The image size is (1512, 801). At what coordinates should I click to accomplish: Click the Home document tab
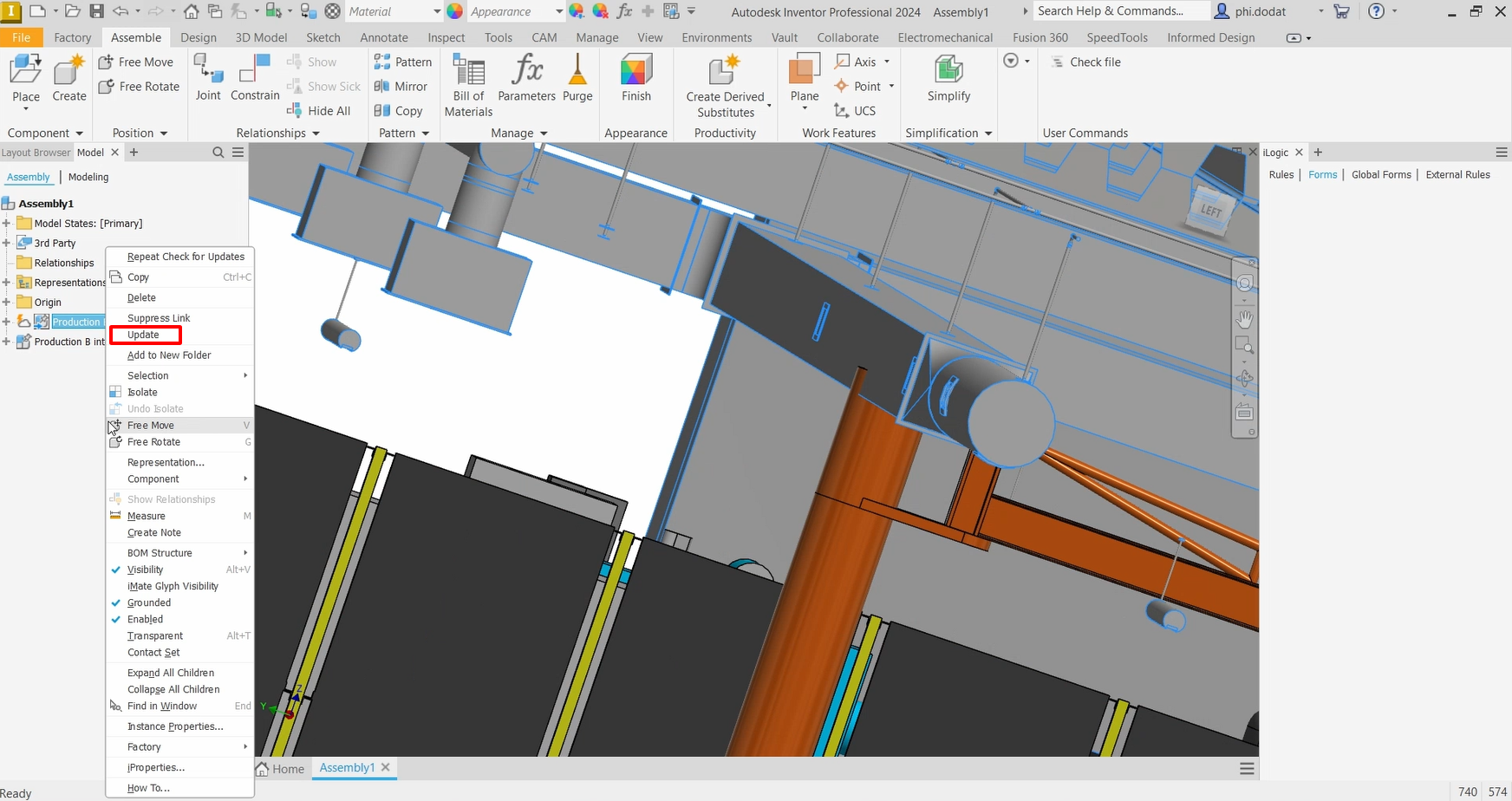coord(281,768)
